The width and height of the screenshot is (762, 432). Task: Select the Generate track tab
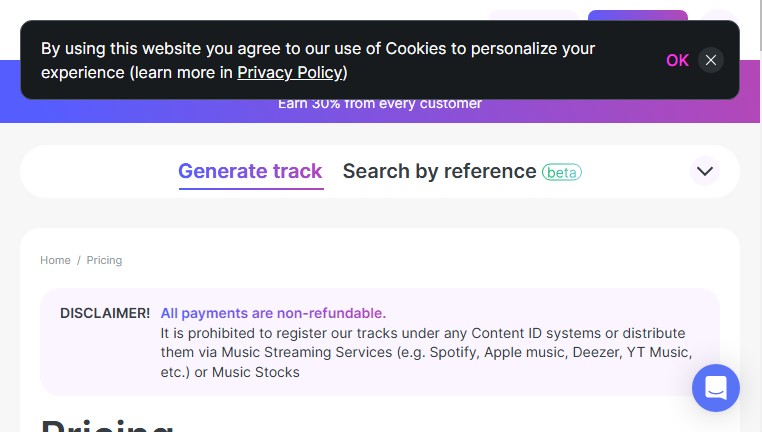pos(250,172)
